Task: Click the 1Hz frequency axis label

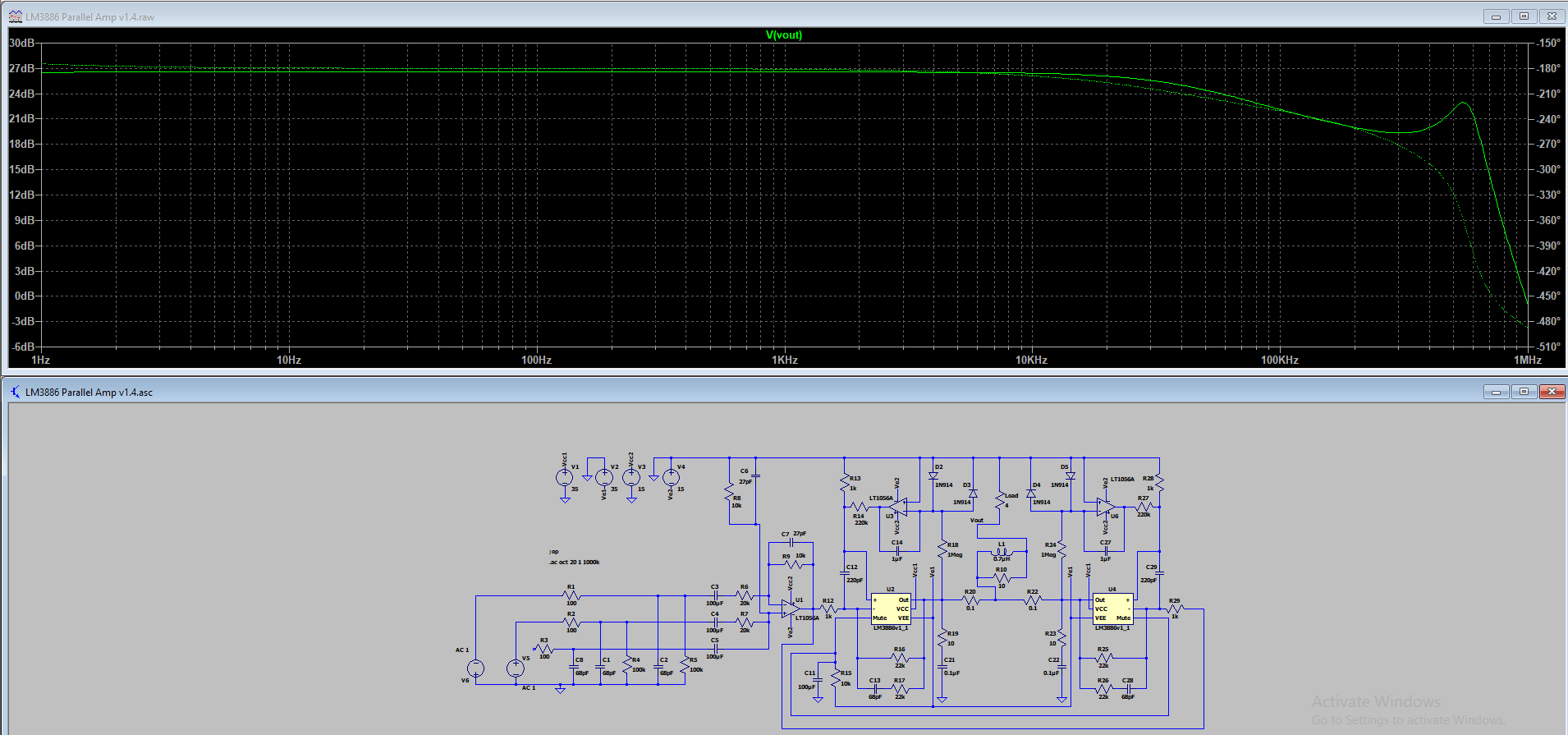Action: pos(40,360)
